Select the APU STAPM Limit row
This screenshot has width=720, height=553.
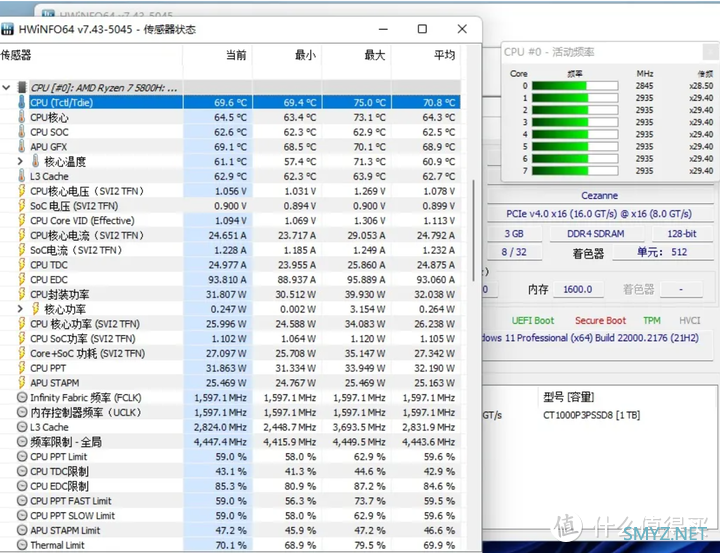[230, 530]
